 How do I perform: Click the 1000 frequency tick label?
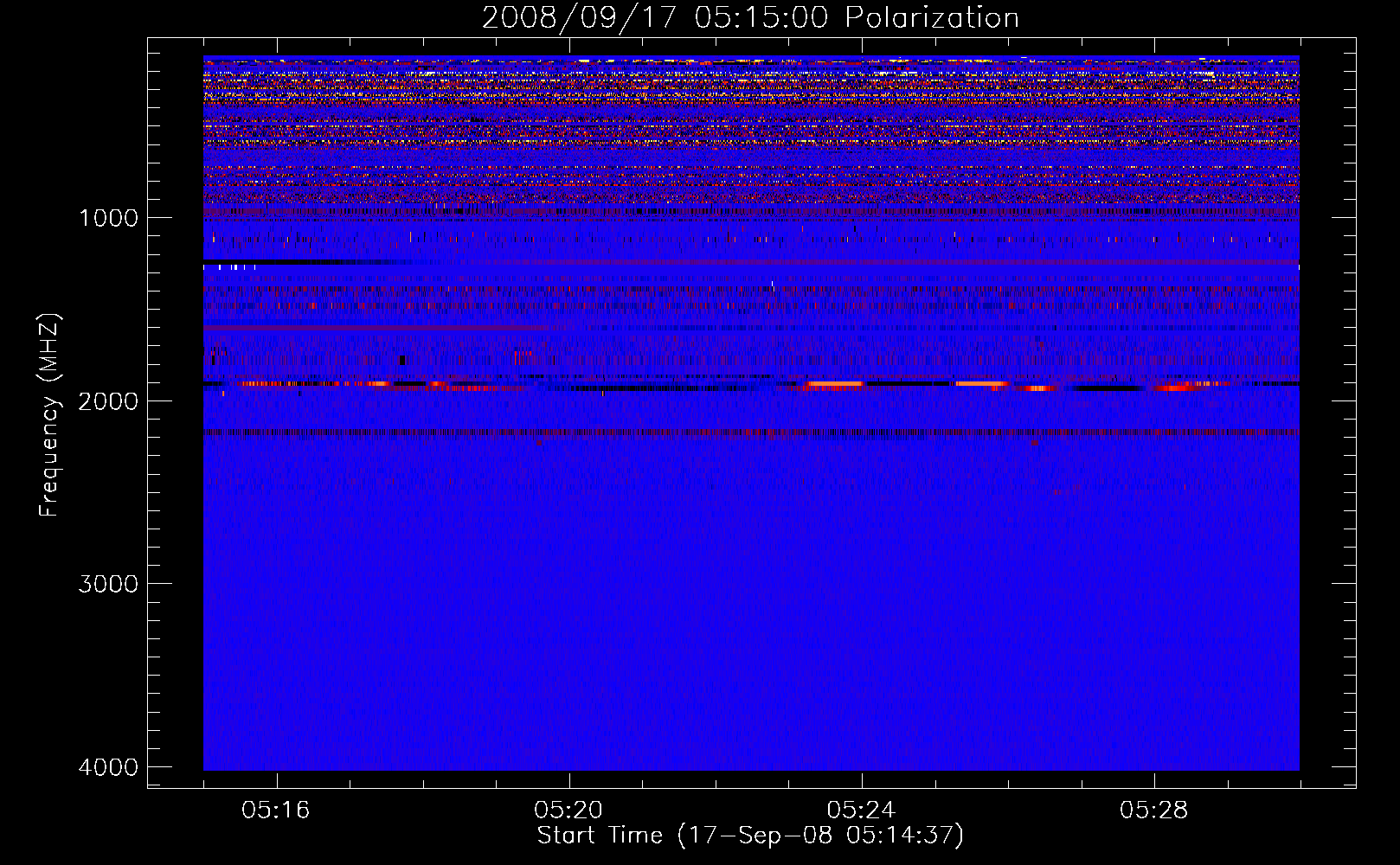(108, 218)
